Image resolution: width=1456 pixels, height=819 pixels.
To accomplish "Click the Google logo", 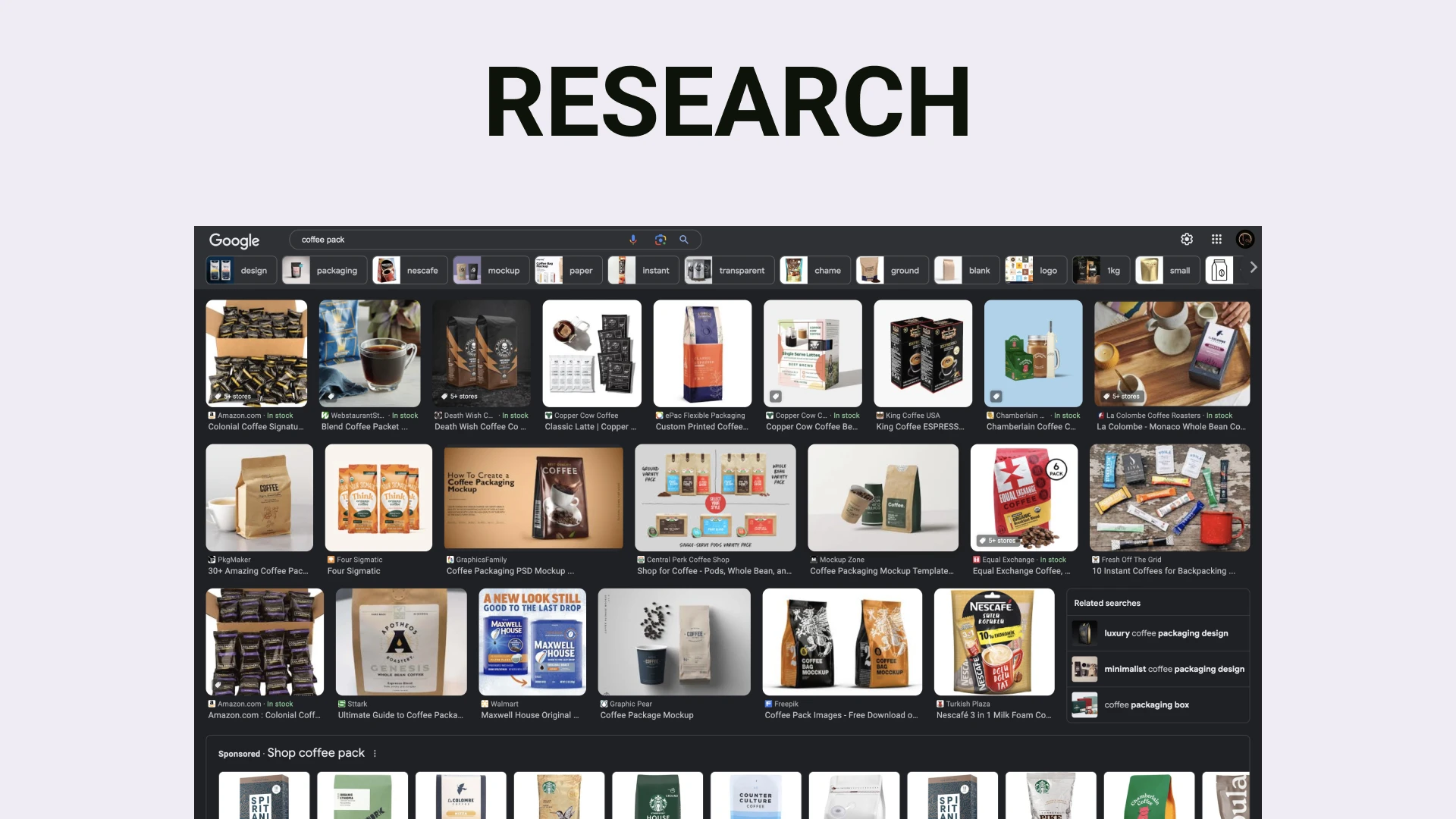I will (234, 240).
